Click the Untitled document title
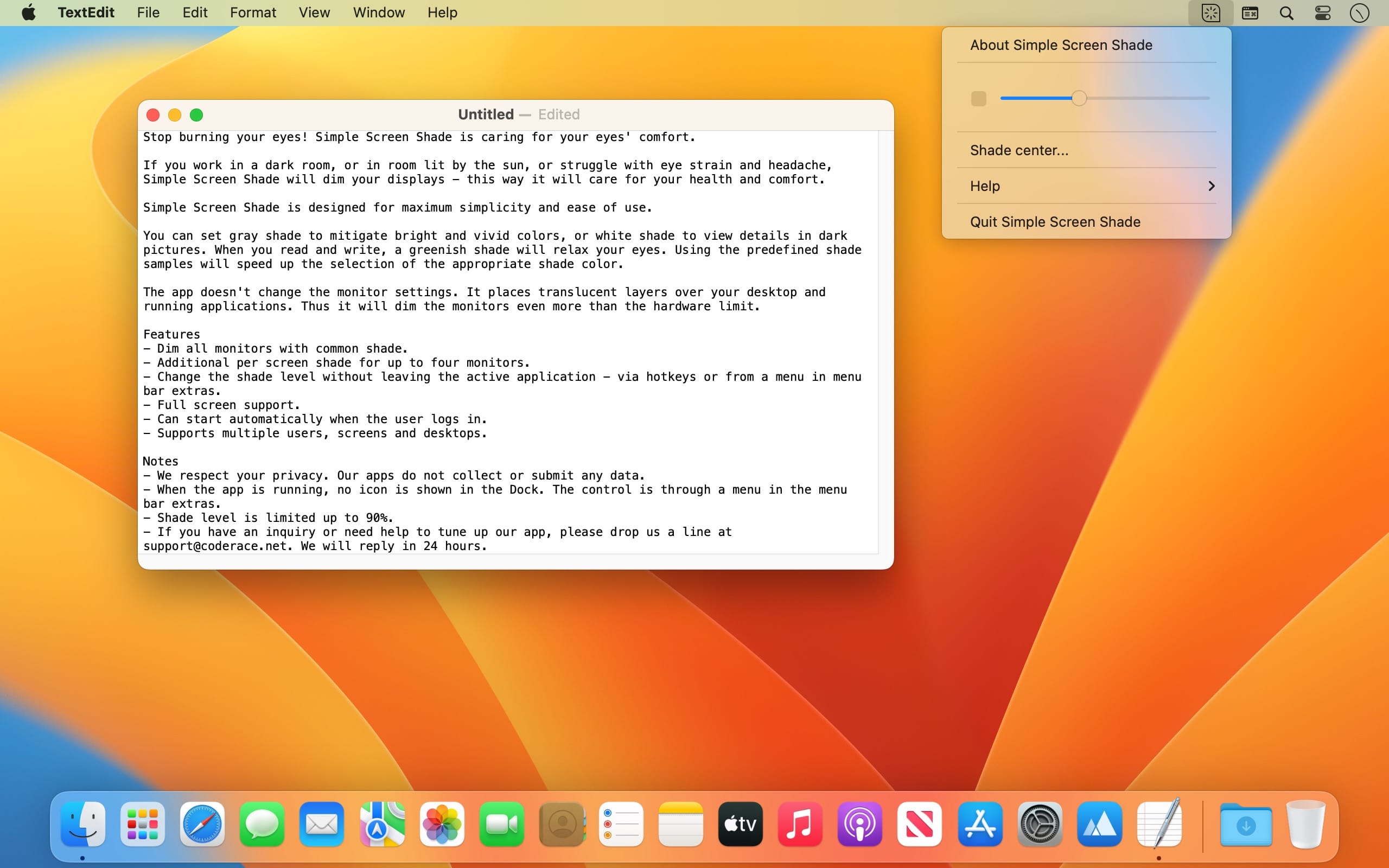Viewport: 1389px width, 868px height. 486,114
